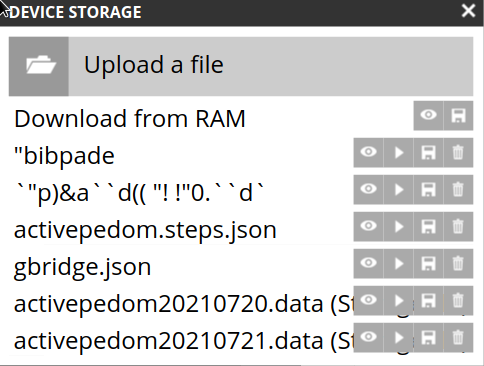View the gbridge.json file
The image size is (484, 366).
pos(368,264)
